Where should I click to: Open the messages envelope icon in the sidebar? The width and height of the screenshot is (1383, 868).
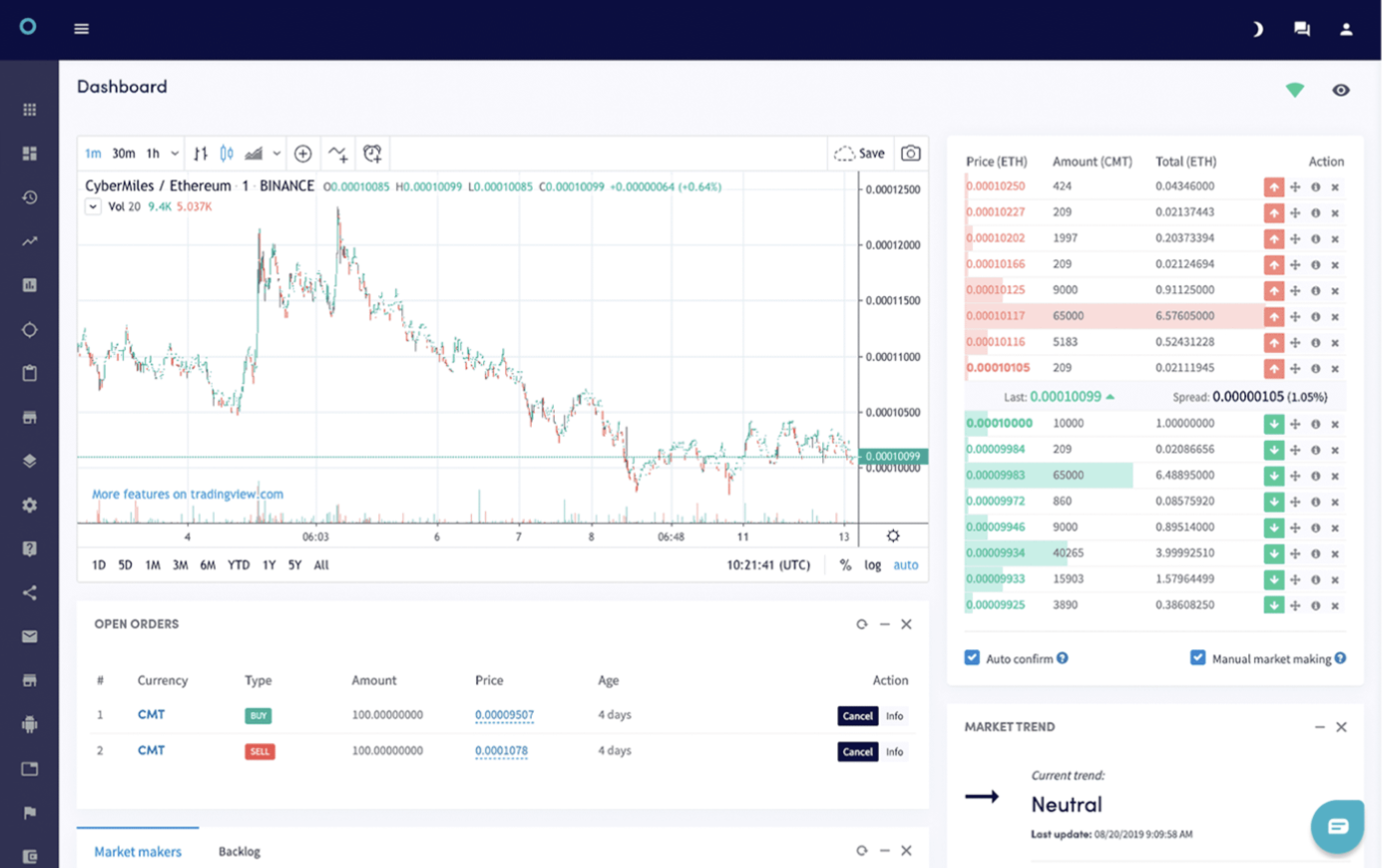click(29, 636)
